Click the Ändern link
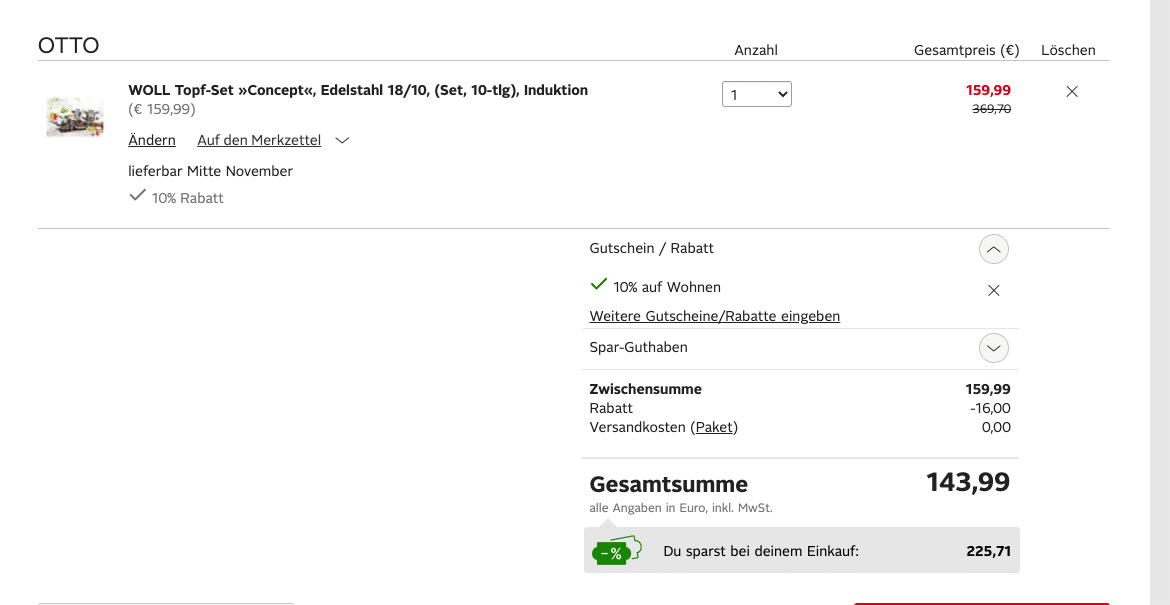The image size is (1170, 605). tap(152, 140)
